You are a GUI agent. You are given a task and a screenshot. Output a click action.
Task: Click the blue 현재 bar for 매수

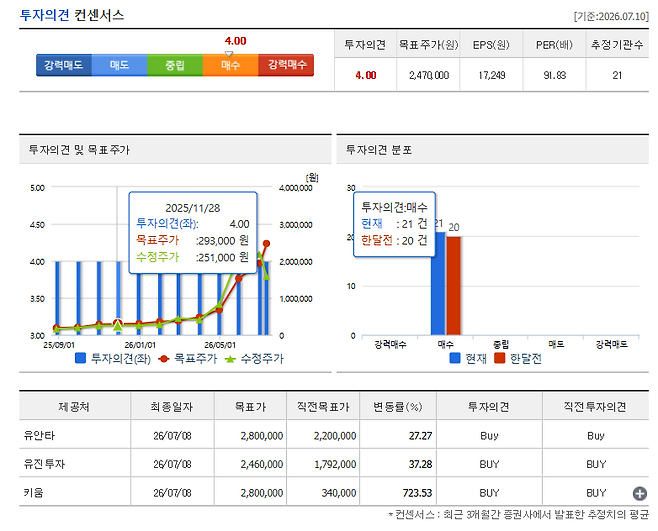coord(438,284)
